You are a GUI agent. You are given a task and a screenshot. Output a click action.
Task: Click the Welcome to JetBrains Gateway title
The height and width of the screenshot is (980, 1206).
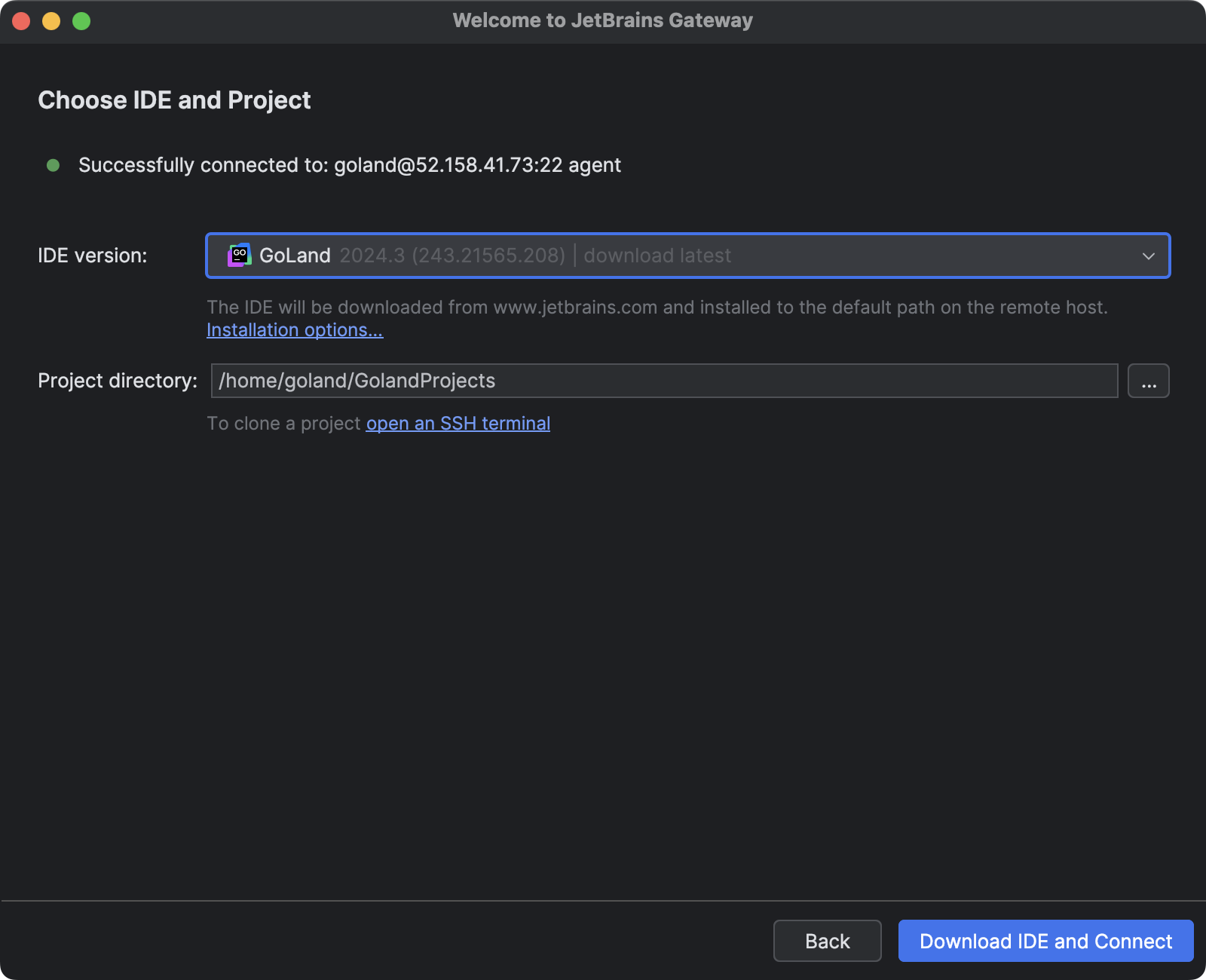pos(602,20)
